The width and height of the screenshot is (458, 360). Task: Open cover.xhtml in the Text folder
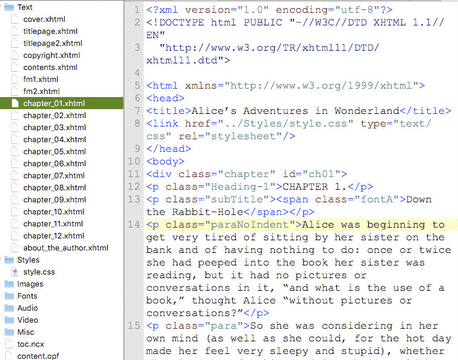click(44, 19)
